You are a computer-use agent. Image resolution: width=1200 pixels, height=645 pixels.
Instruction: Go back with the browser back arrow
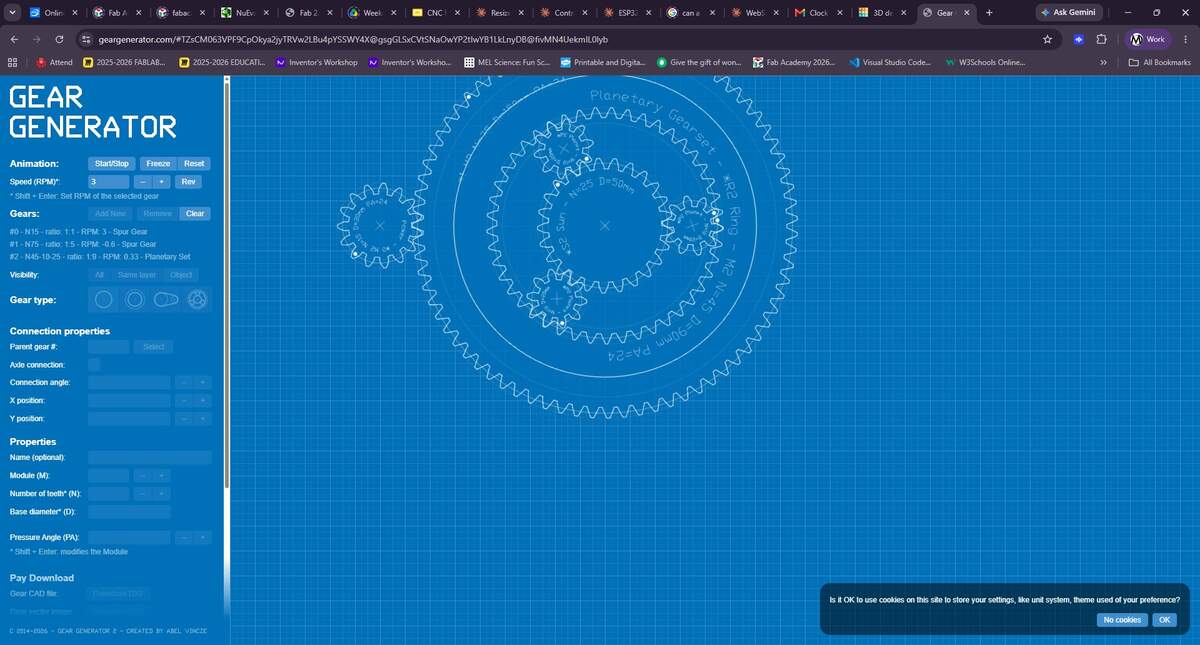[14, 39]
